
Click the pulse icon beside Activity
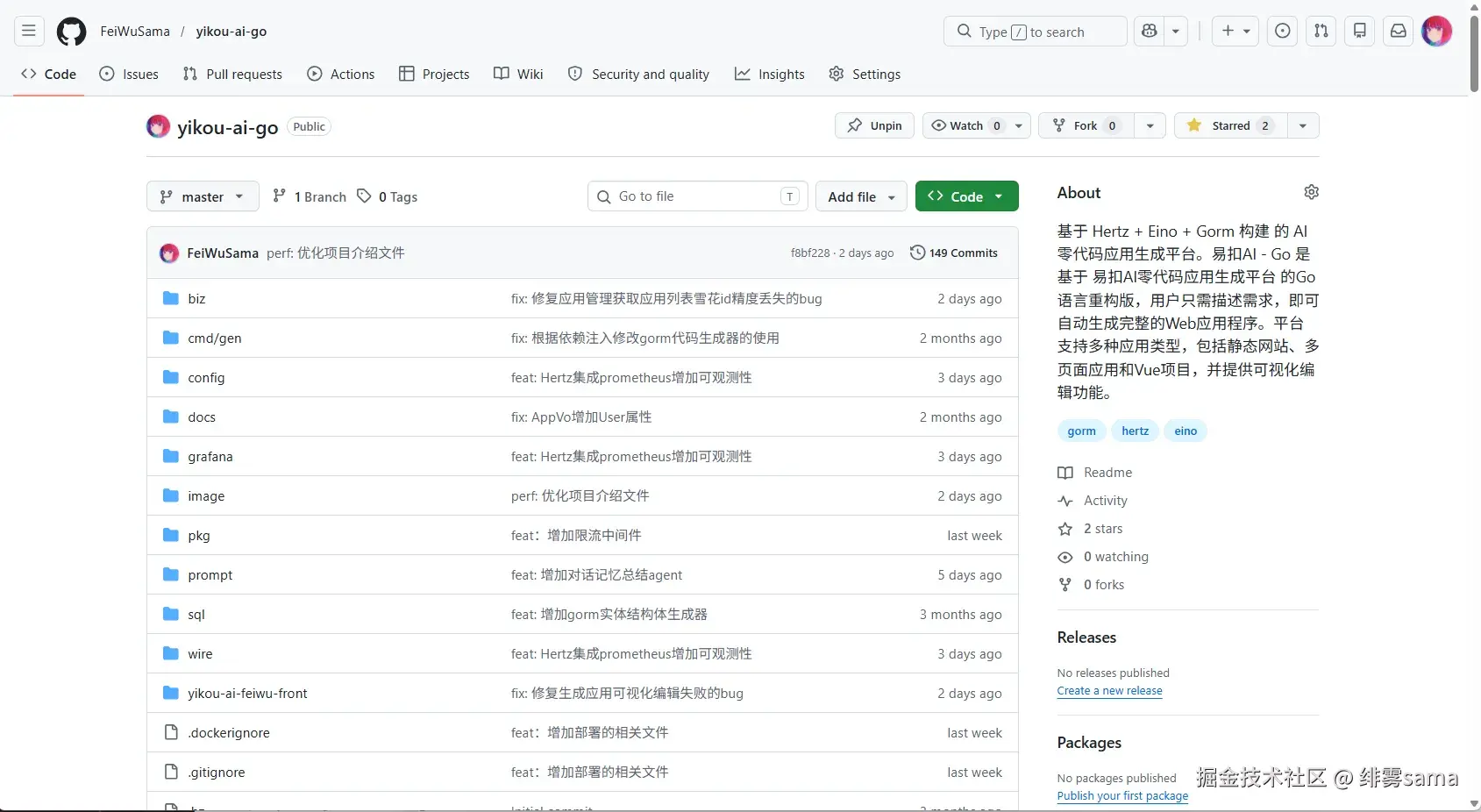1065,501
